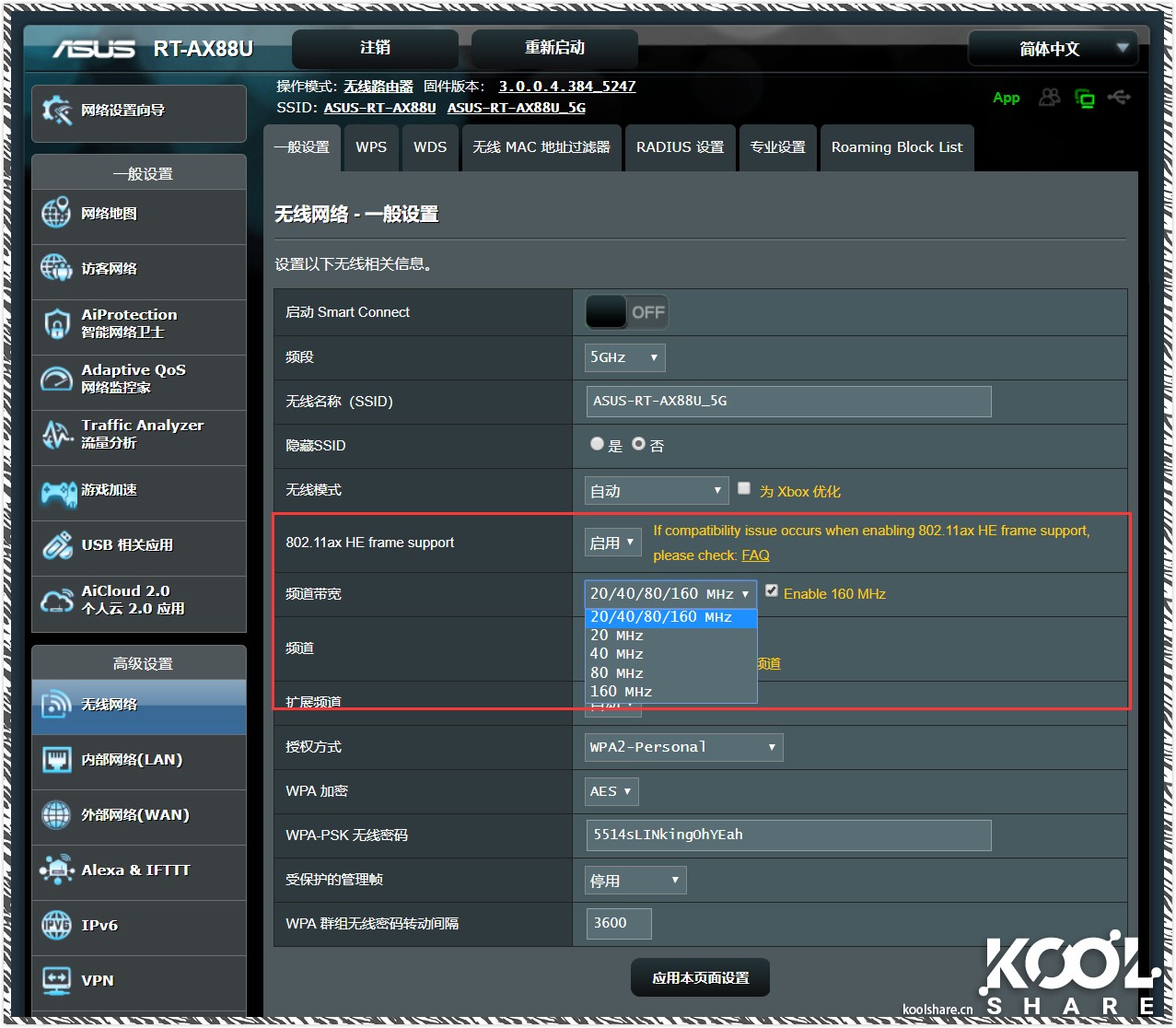The image size is (1176, 1028).
Task: Choose 20 MHz from bandwidth list
Action: [x=670, y=636]
